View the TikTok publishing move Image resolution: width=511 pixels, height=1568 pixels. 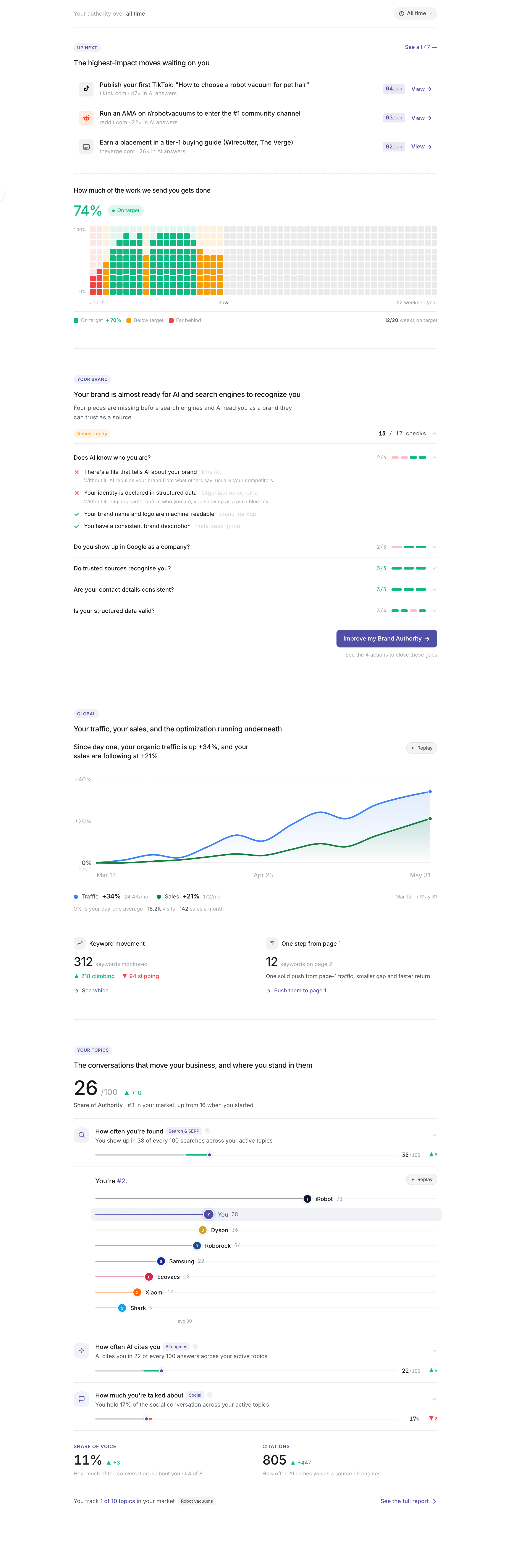point(422,89)
